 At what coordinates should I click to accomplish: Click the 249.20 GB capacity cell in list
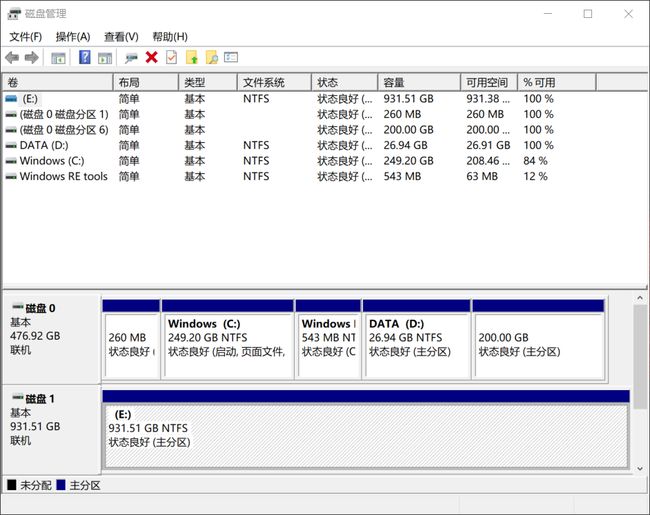click(408, 161)
